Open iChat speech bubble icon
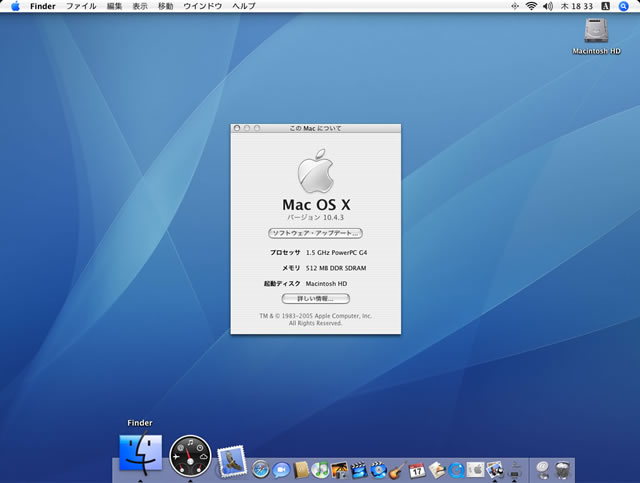 281,470
